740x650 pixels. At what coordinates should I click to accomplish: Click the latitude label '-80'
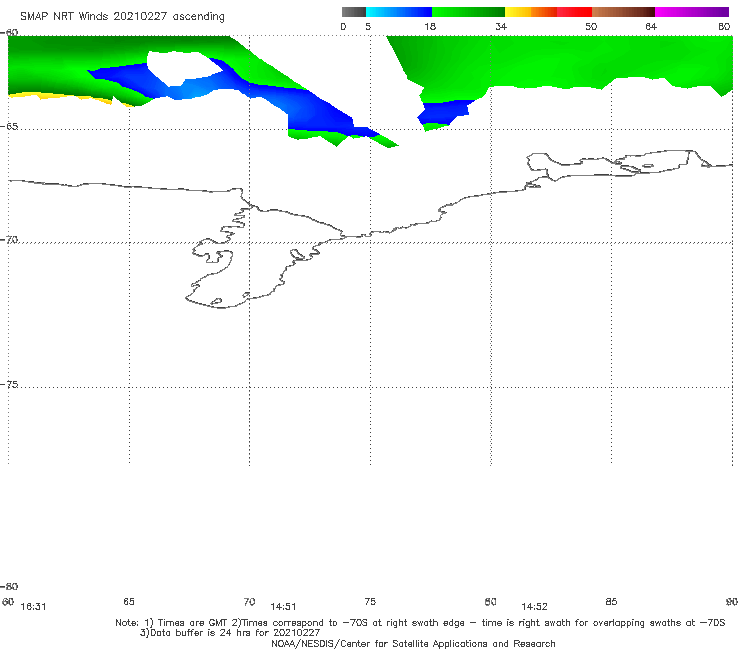coord(9,586)
